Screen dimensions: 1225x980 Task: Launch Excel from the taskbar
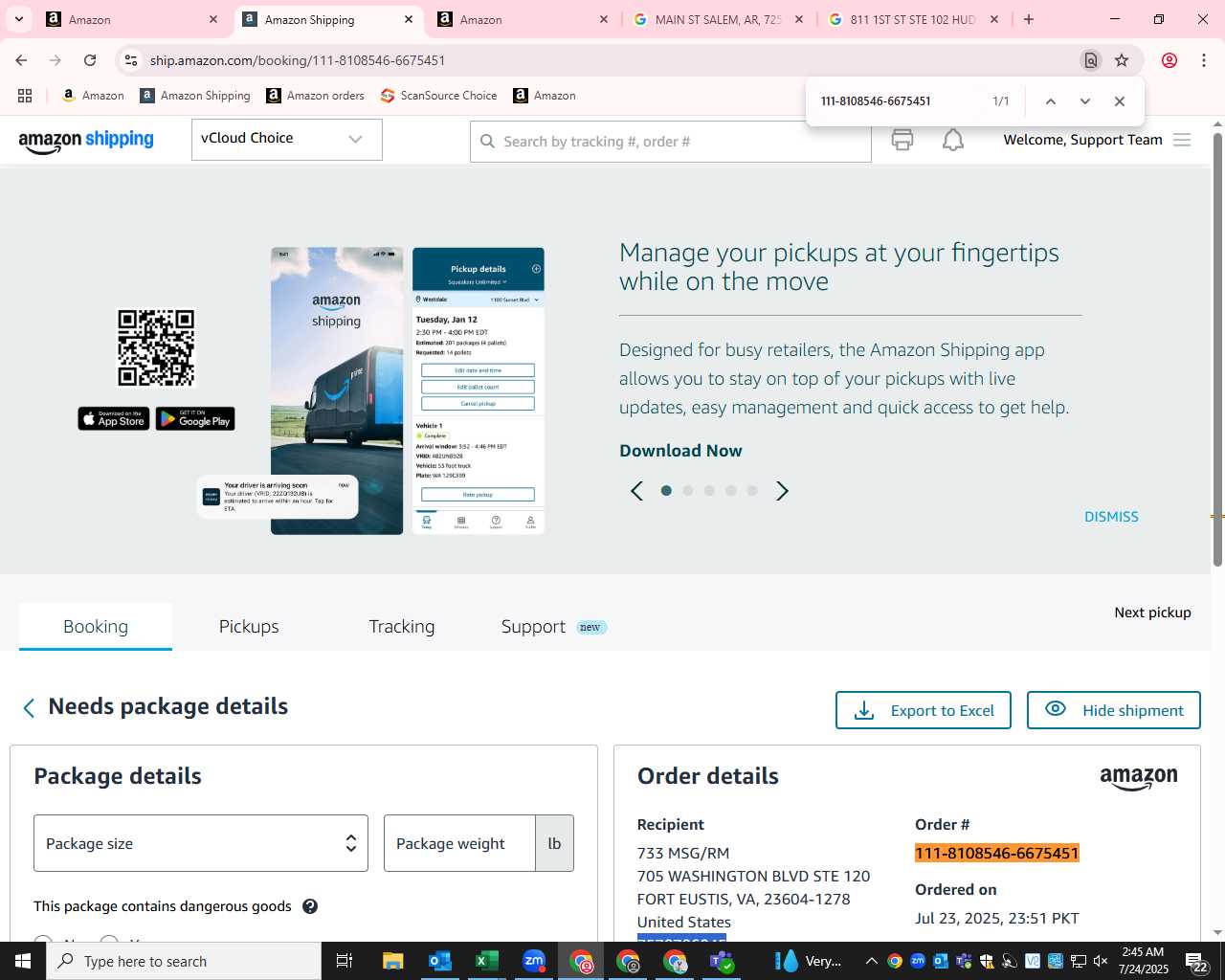pyautogui.click(x=487, y=961)
